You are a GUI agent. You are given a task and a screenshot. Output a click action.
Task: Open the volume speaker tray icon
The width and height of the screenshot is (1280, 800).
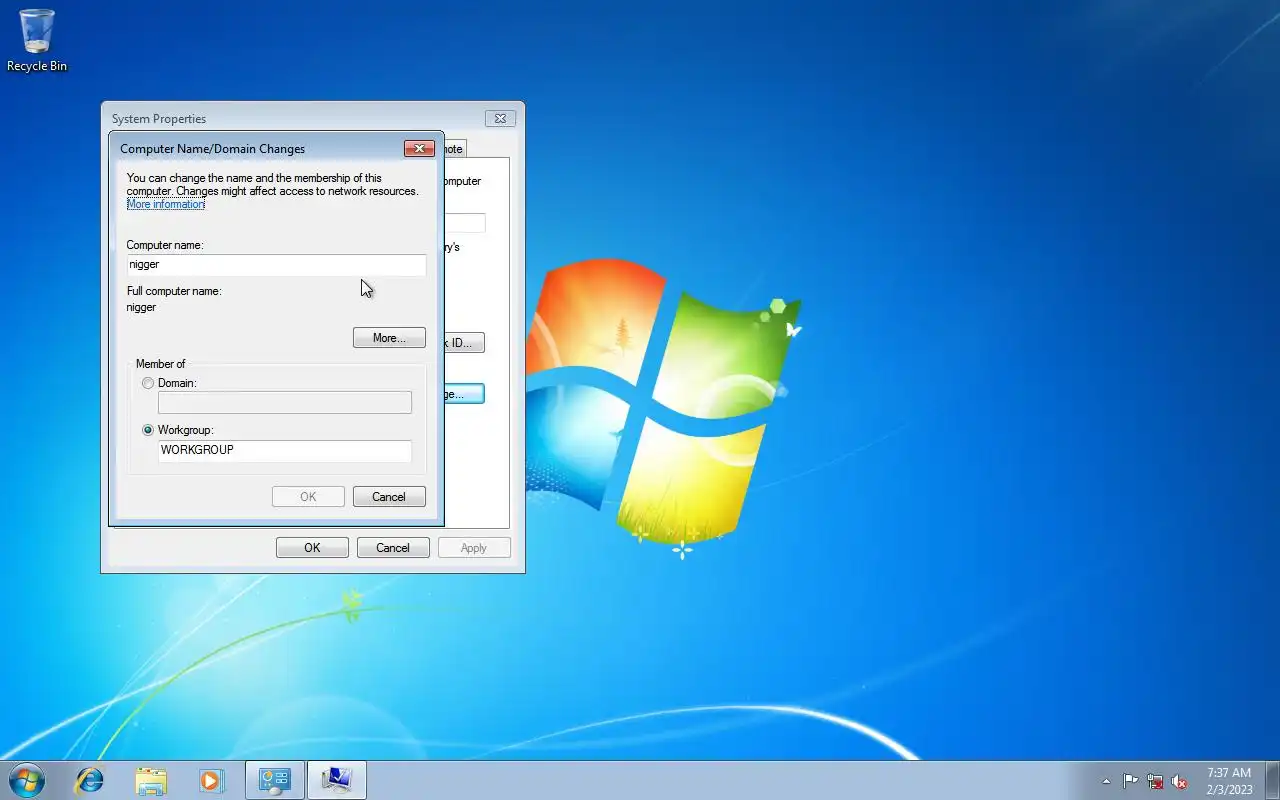tap(1179, 781)
